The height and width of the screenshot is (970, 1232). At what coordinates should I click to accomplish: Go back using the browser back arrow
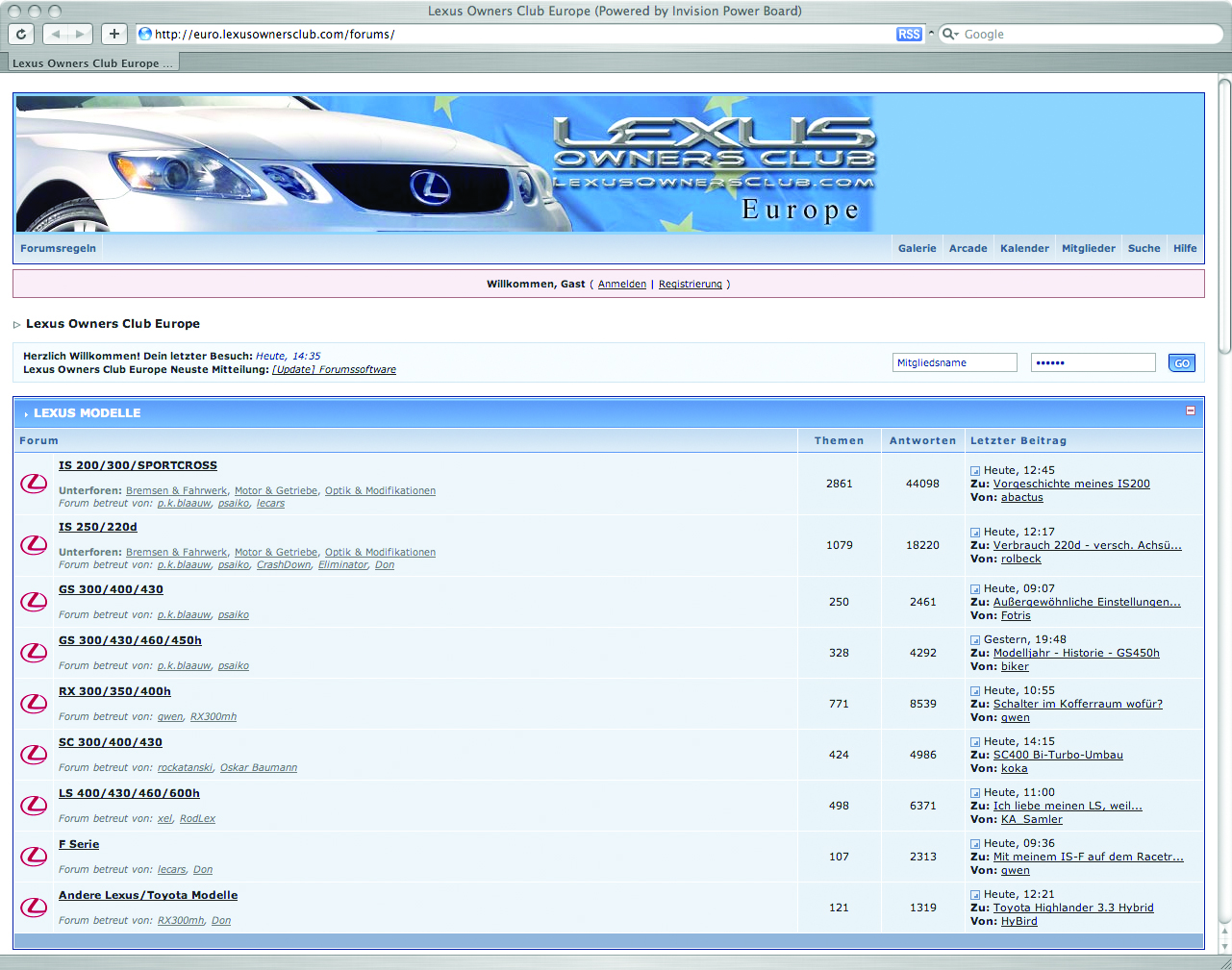(56, 34)
